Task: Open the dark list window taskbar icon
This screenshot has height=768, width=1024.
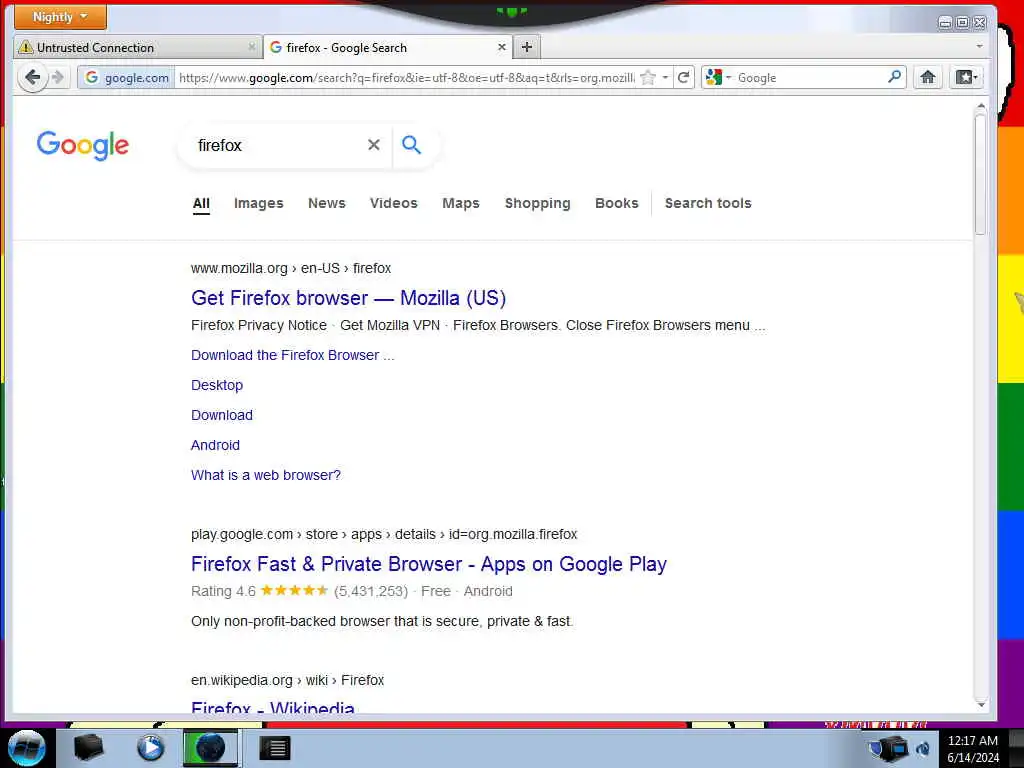Action: [274, 748]
